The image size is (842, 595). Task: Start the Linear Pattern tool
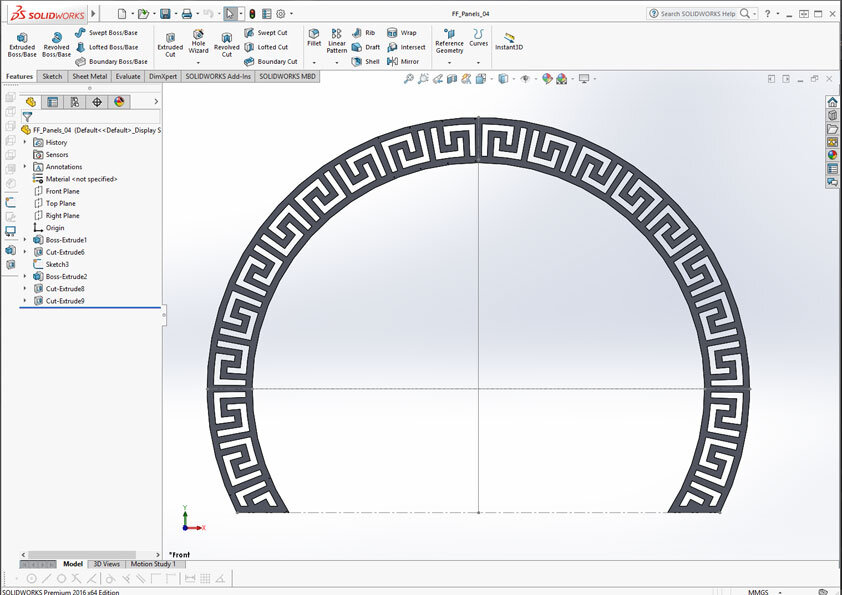click(x=337, y=41)
